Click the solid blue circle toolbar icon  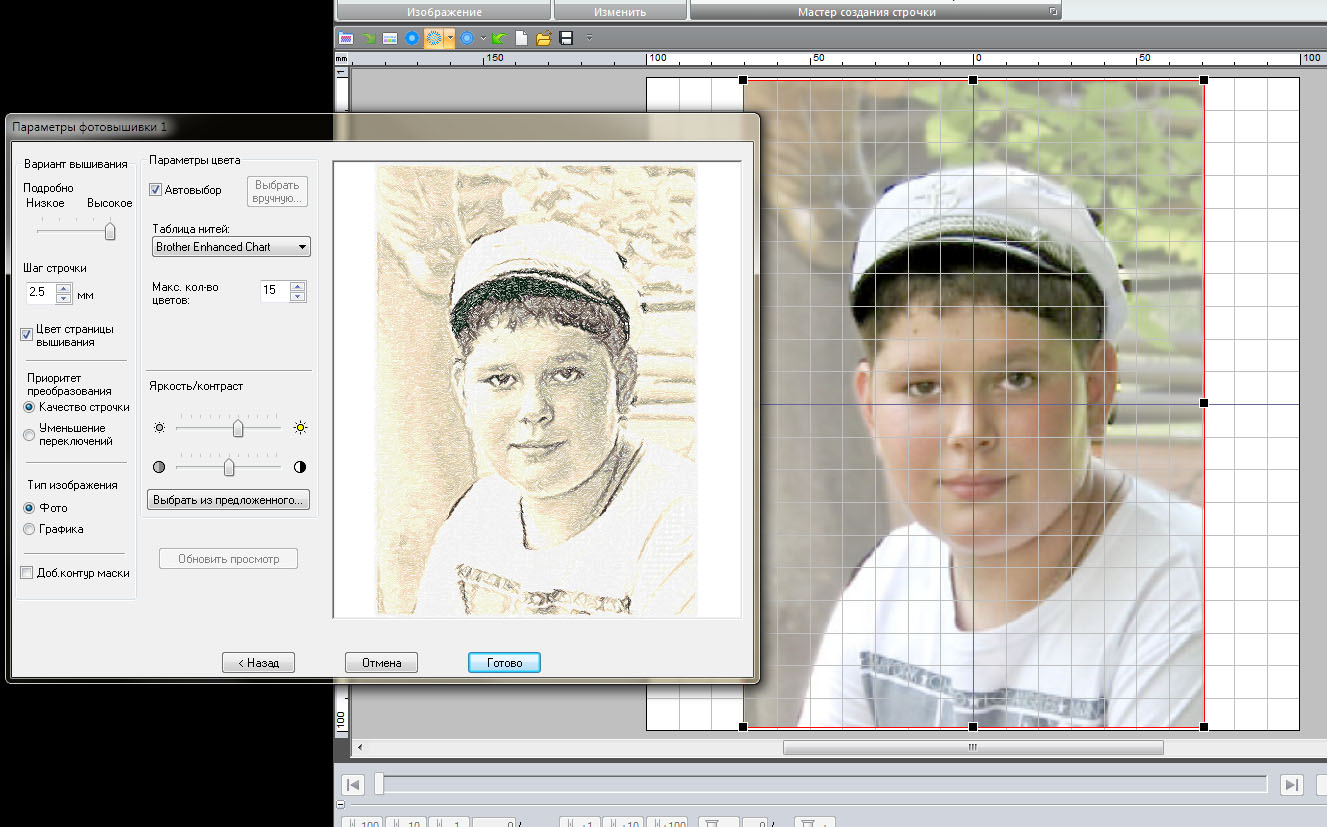[411, 38]
